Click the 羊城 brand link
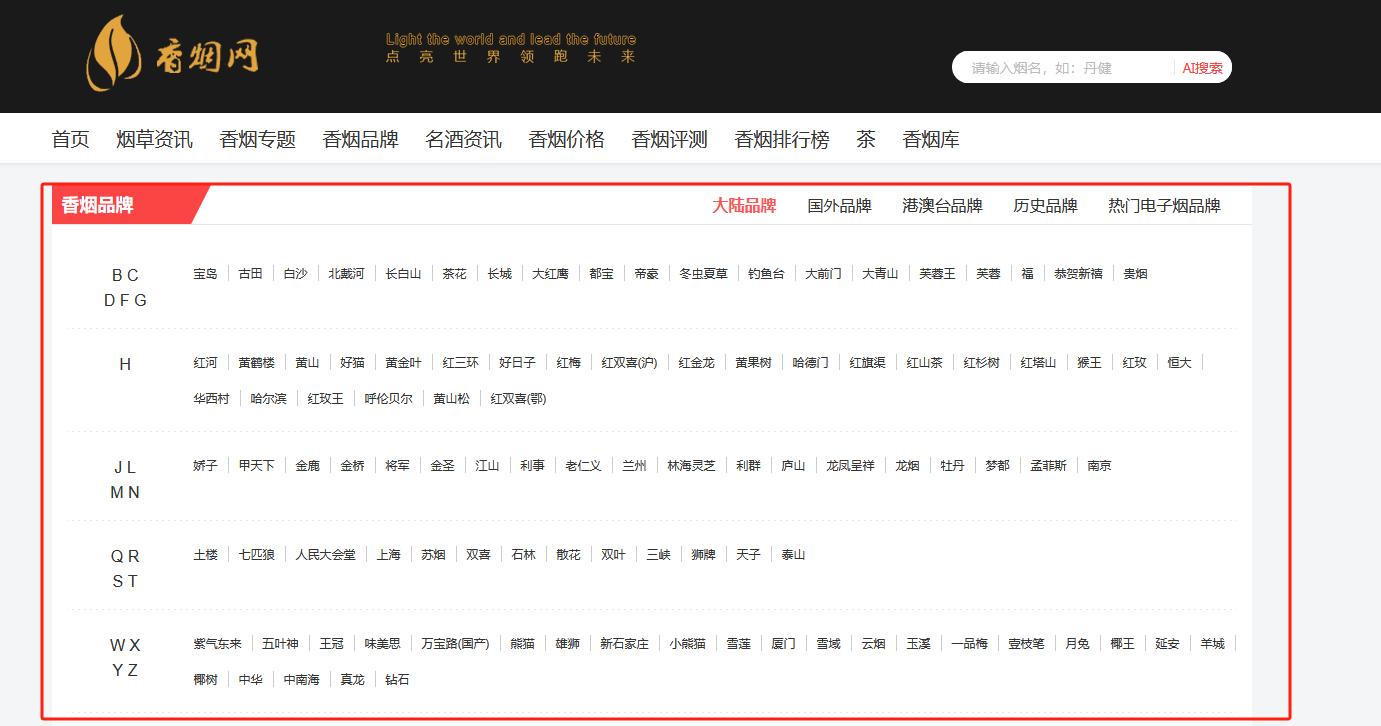The image size is (1381, 726). (x=1212, y=643)
